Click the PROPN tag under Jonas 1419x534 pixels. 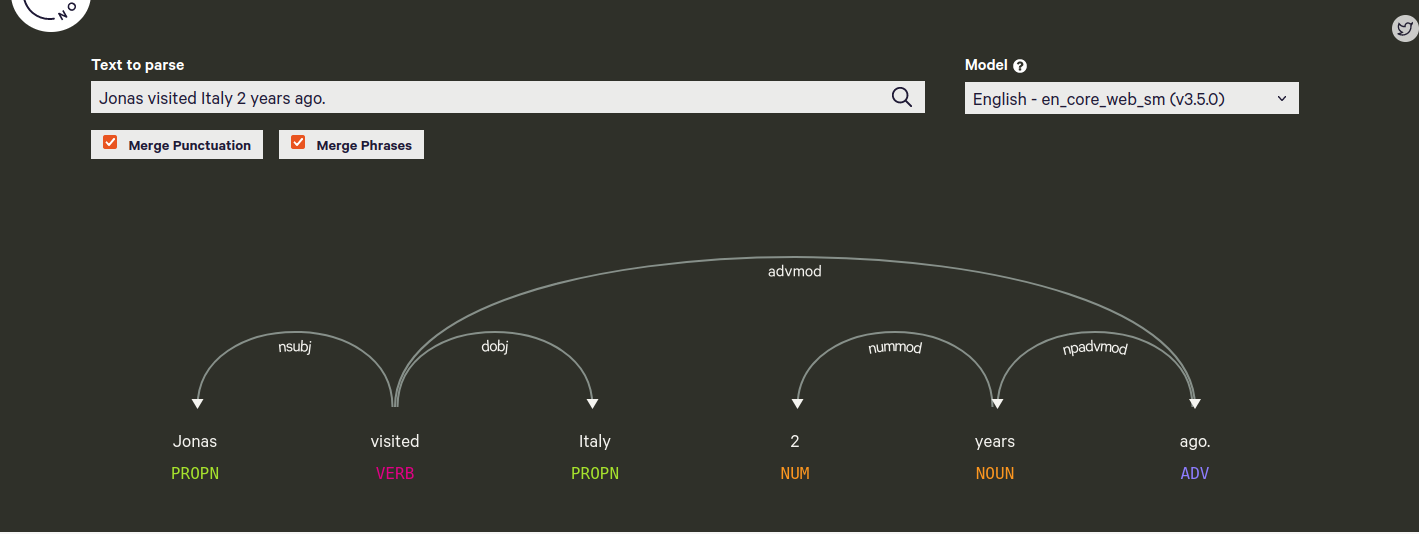click(x=195, y=473)
